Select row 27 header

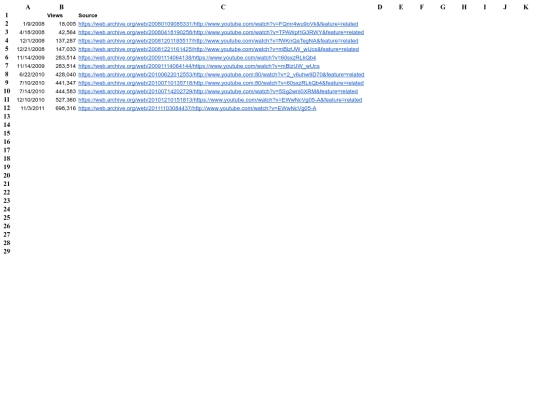(x=7, y=235)
